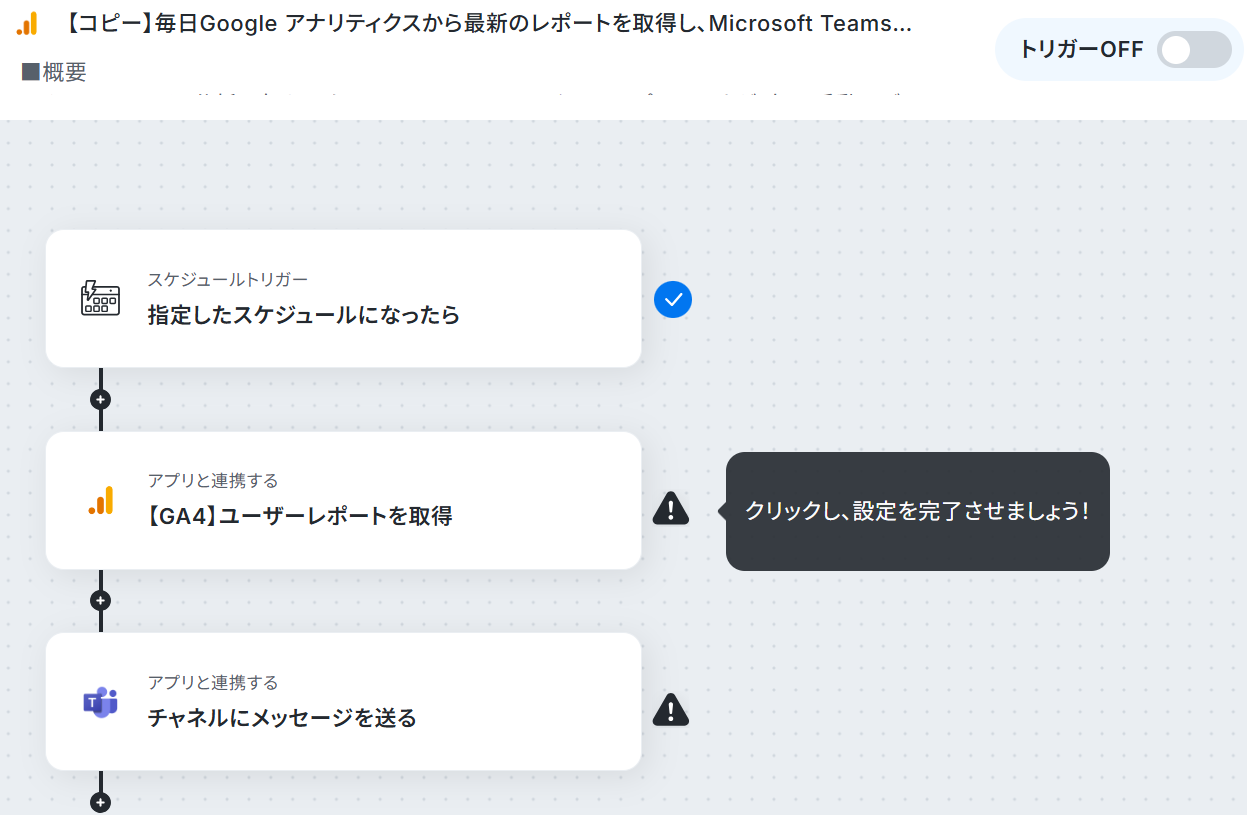Click the warning icon beside the GA4 user report step
The height and width of the screenshot is (815, 1247).
pyautogui.click(x=671, y=508)
